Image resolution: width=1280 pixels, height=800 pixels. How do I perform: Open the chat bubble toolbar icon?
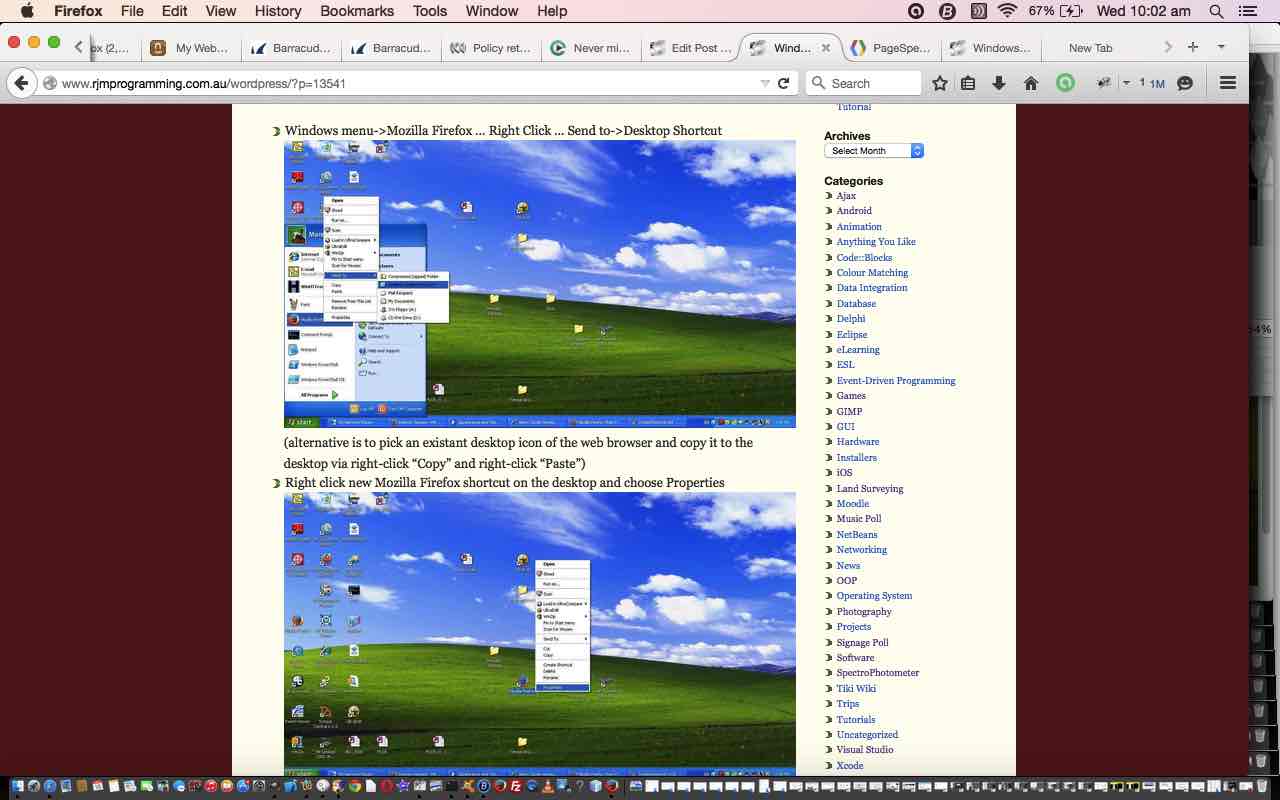coord(1185,83)
